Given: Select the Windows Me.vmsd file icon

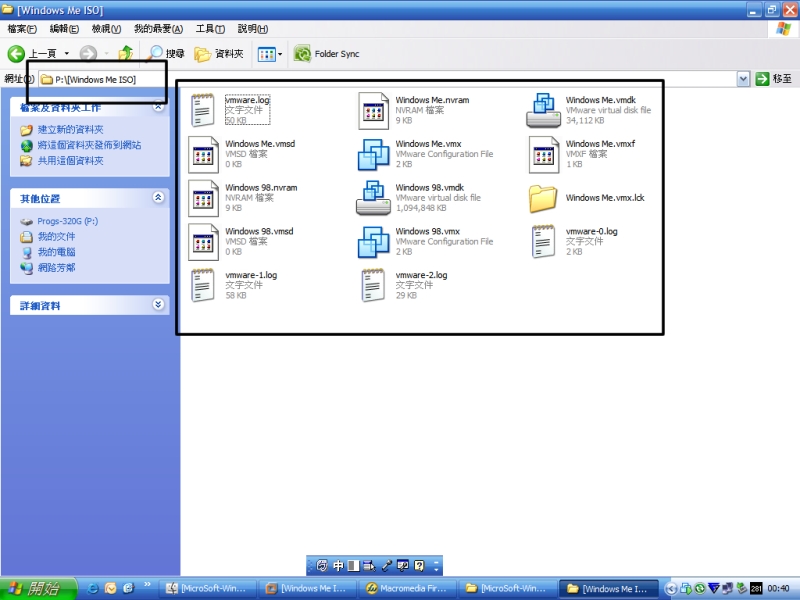Looking at the screenshot, I should point(203,154).
